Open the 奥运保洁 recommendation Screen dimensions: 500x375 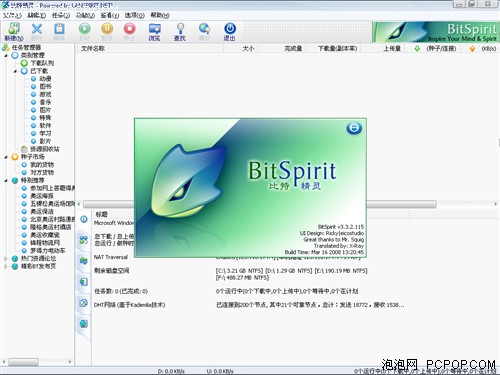42,212
